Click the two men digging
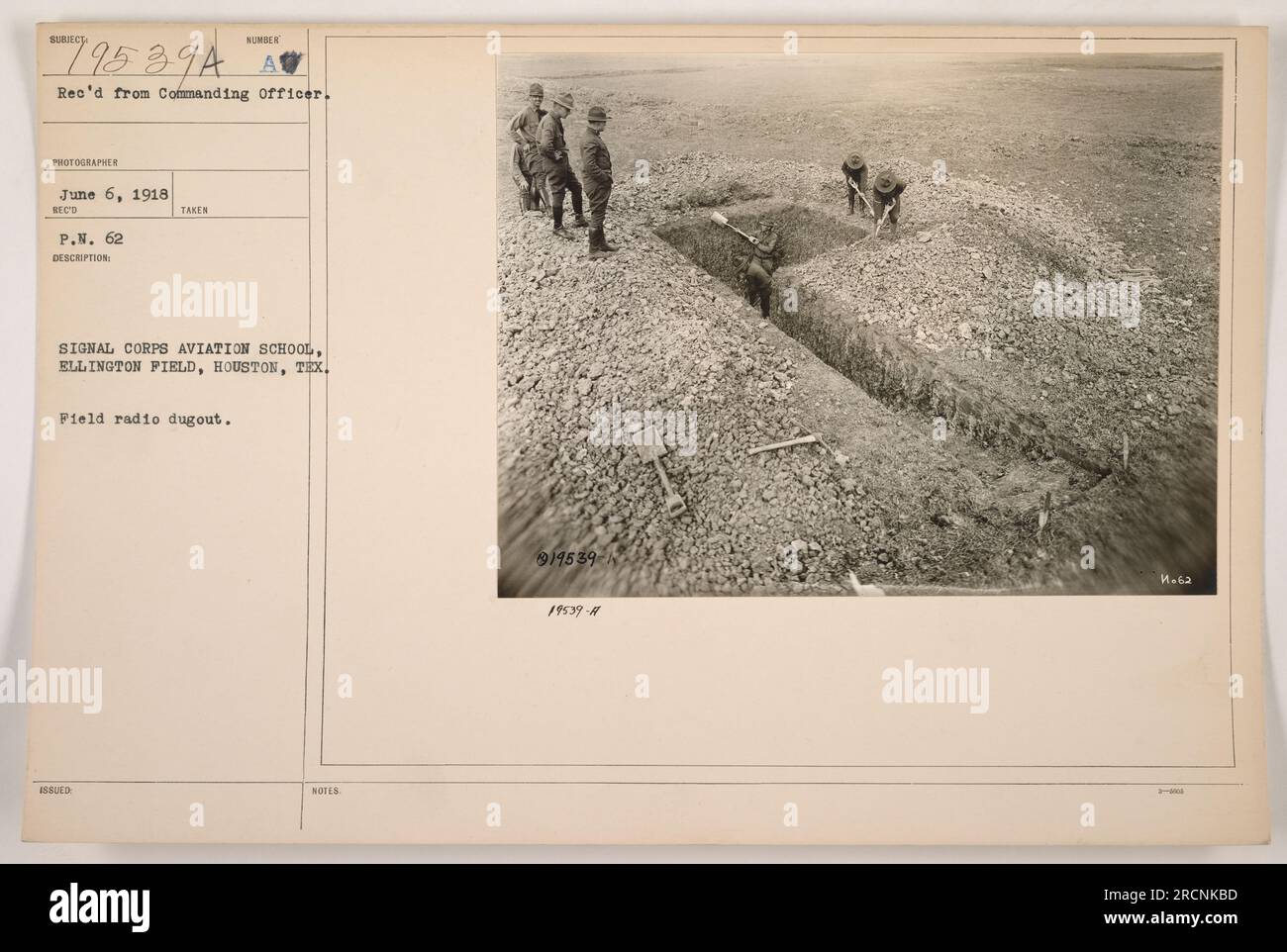Viewport: 1287px width, 952px height. [x=872, y=195]
